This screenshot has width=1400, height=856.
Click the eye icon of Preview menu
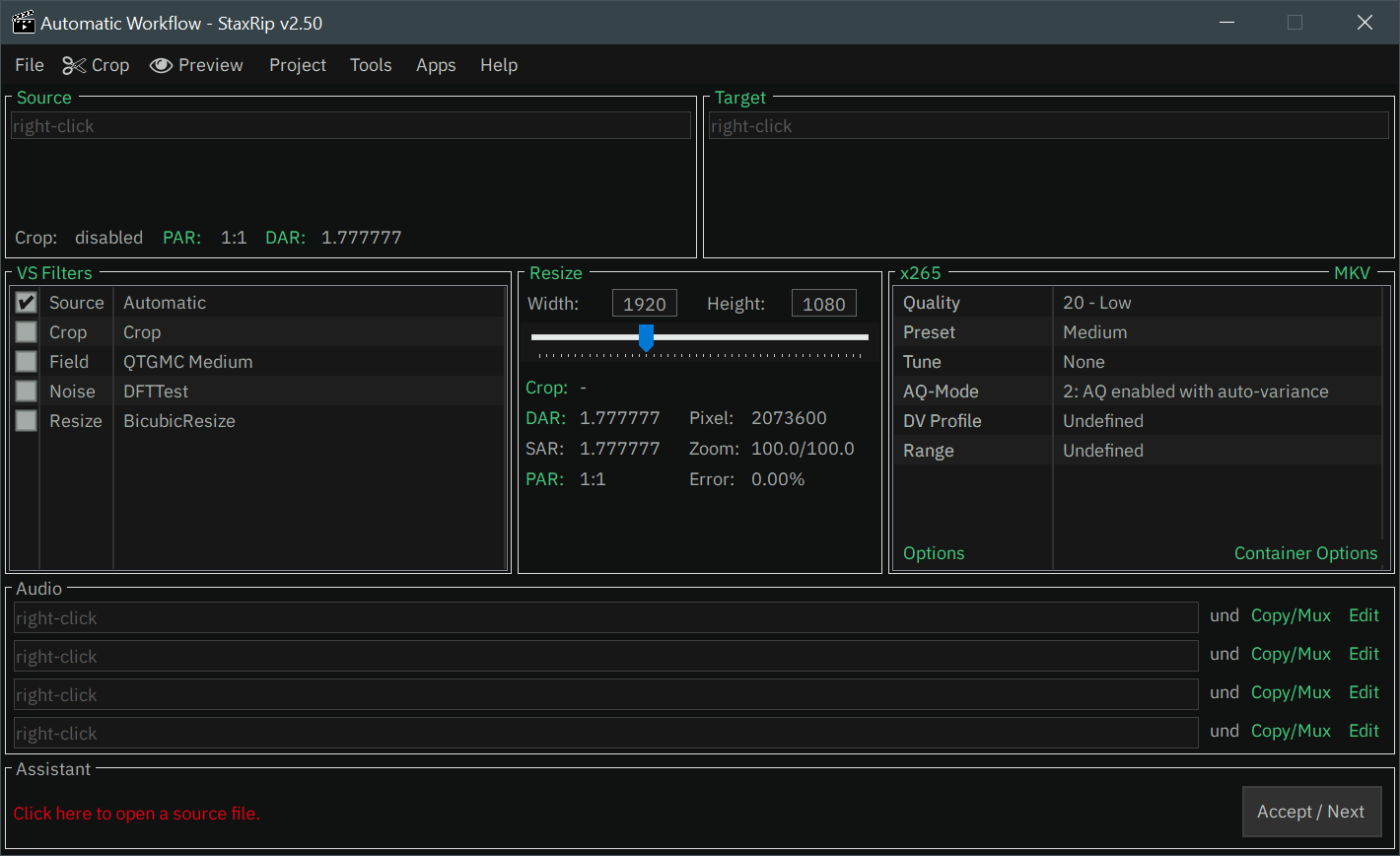coord(161,65)
